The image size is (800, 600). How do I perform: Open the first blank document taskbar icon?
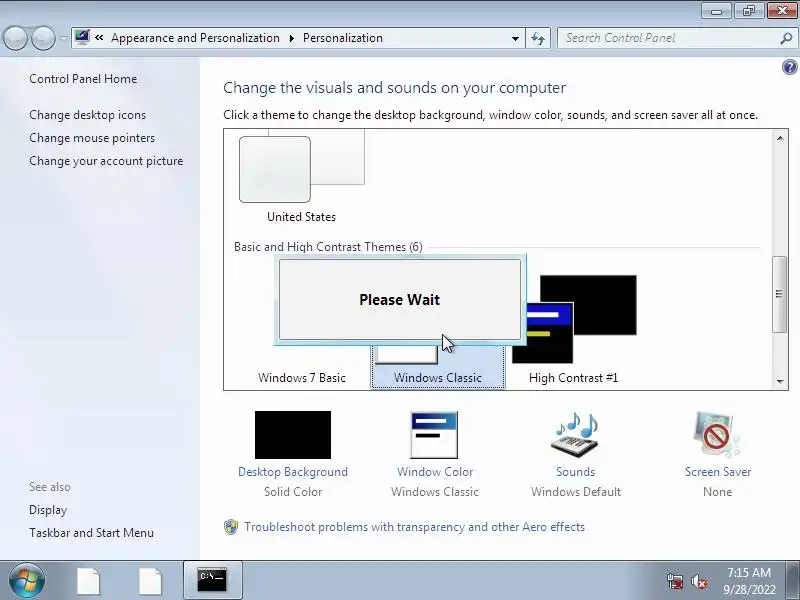[x=88, y=581]
